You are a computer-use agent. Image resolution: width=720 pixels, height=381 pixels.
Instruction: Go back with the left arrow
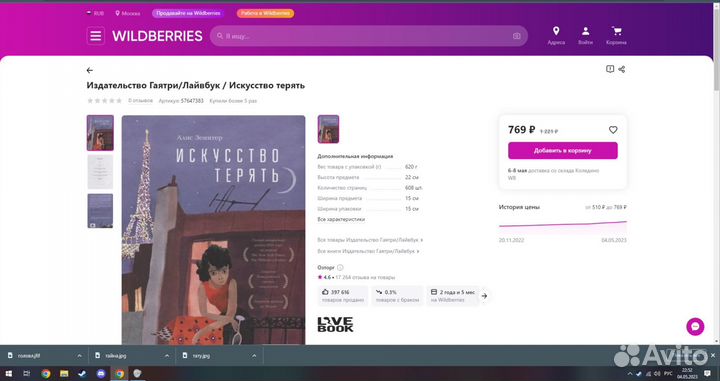(x=90, y=70)
